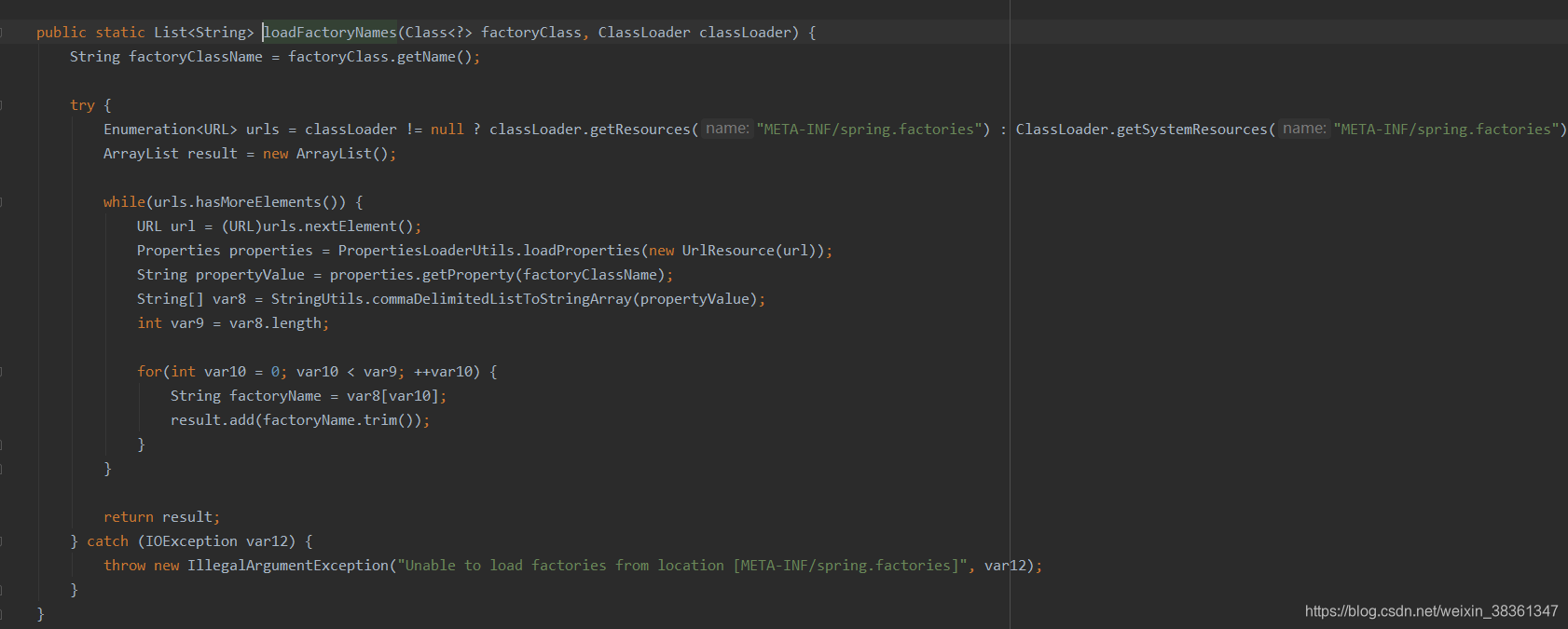Viewport: 1568px width, 629px height.
Task: Click the int var9 declaration
Action: [171, 323]
